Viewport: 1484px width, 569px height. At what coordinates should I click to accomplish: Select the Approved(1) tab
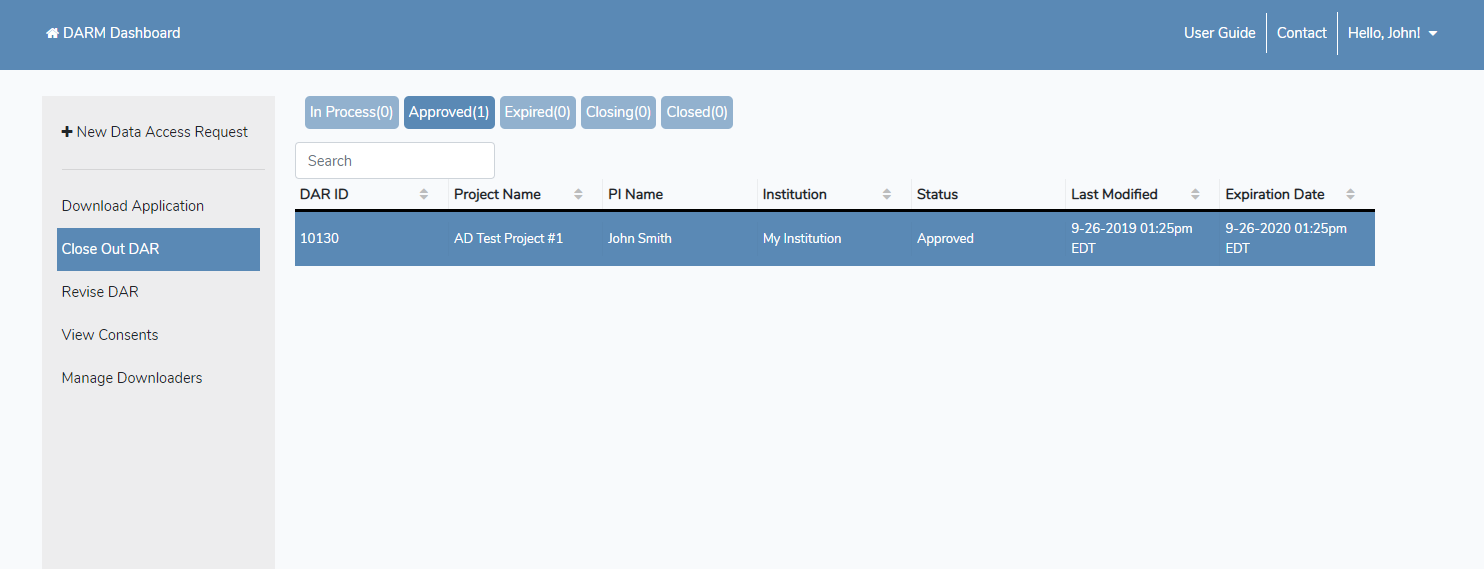[x=449, y=112]
